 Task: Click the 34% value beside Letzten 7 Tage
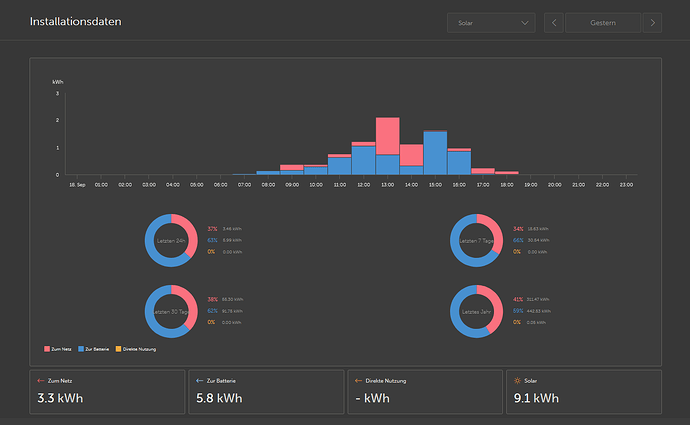518,229
